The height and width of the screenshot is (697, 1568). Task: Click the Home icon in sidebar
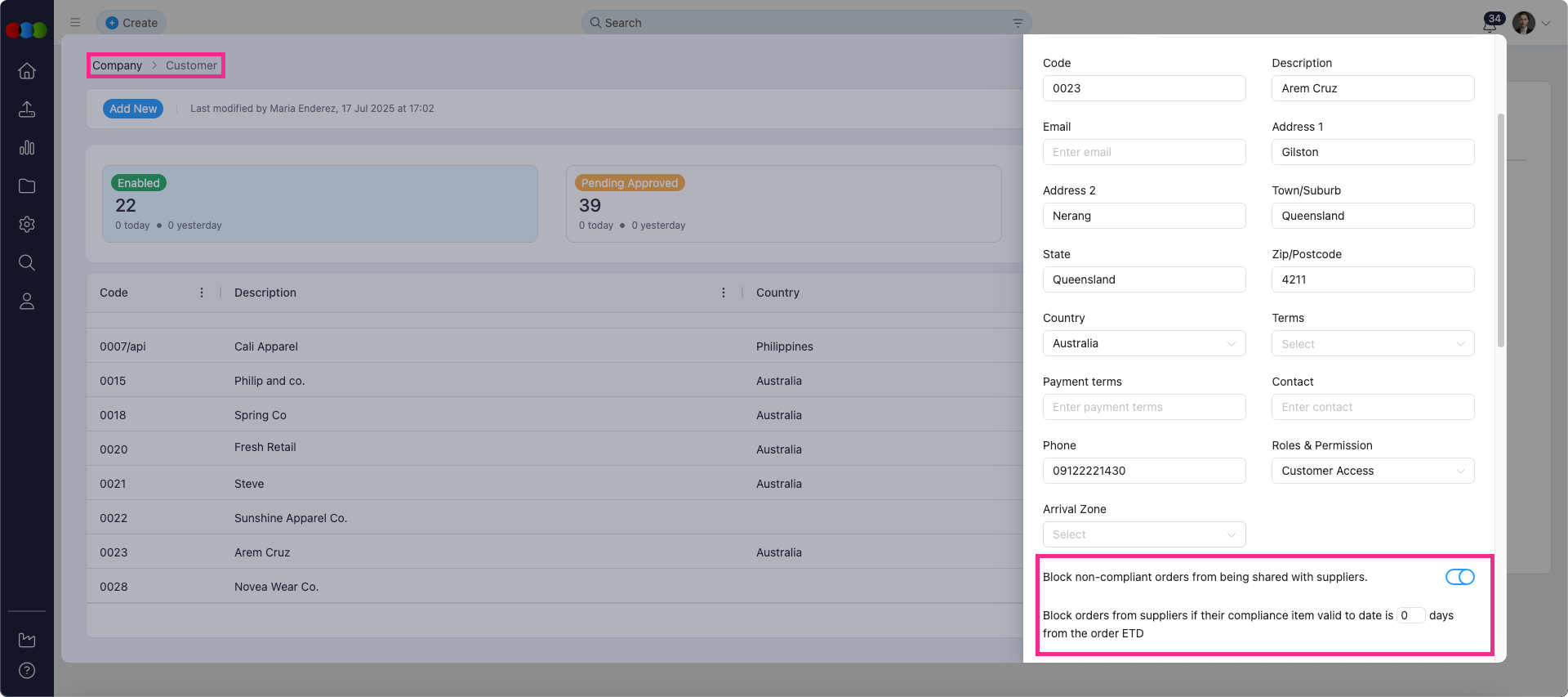click(x=27, y=71)
